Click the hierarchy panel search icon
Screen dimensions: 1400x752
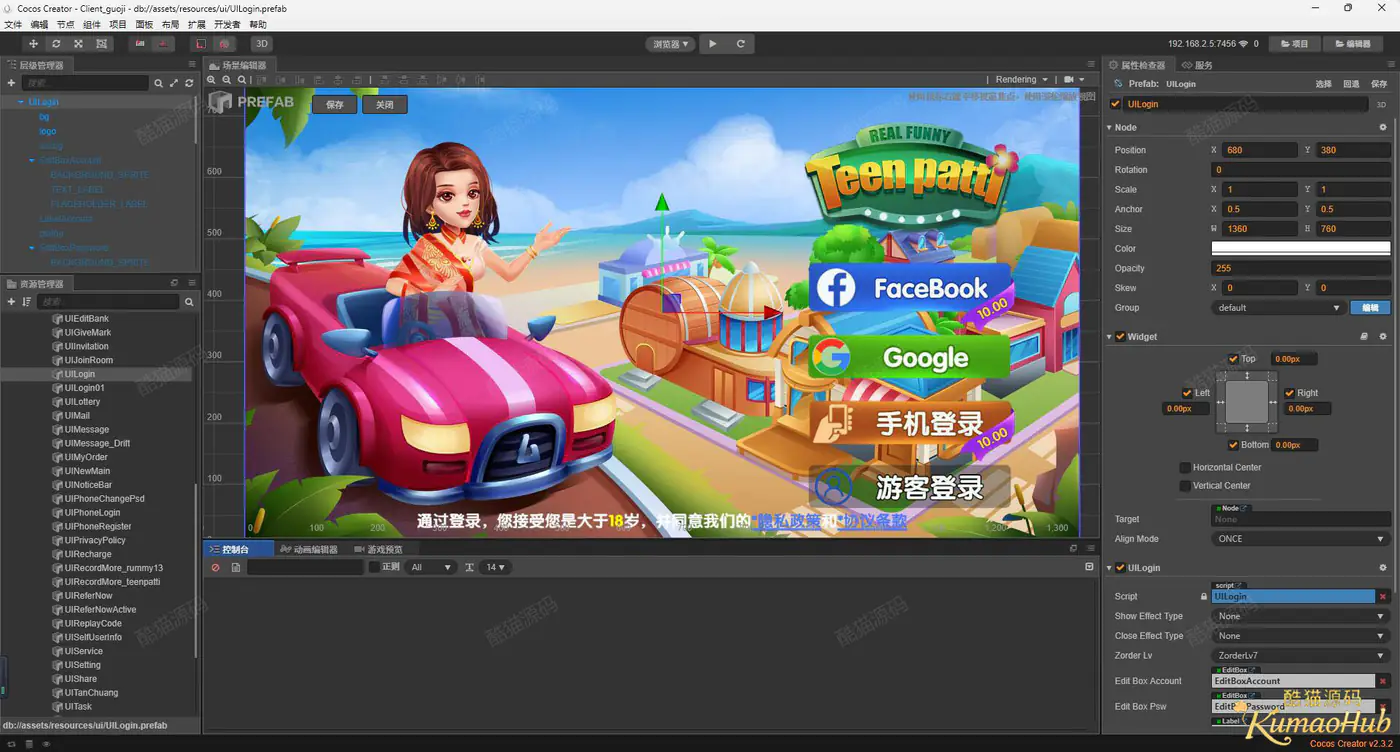coord(158,83)
